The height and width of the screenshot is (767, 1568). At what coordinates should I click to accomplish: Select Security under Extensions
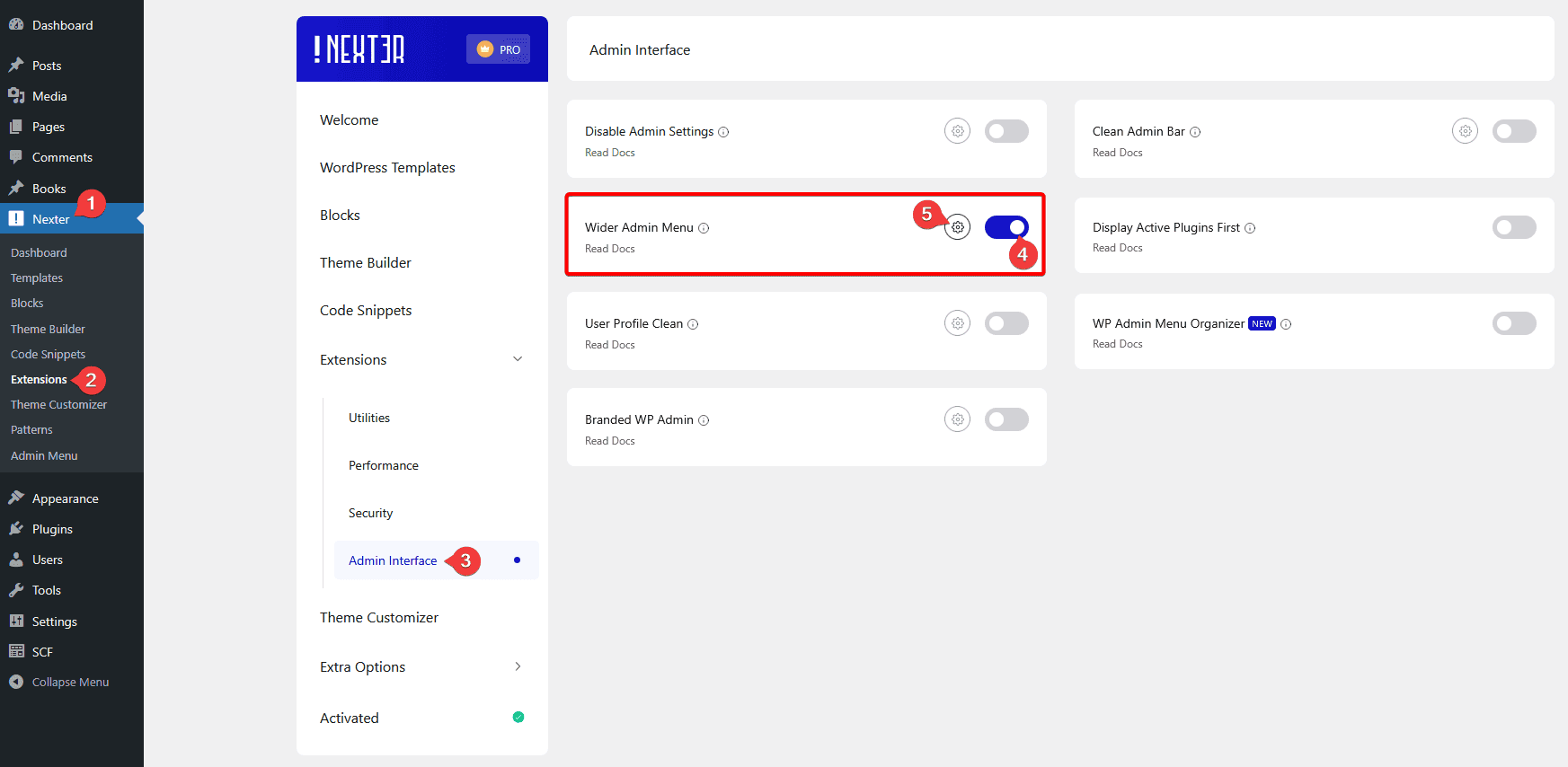[x=370, y=513]
